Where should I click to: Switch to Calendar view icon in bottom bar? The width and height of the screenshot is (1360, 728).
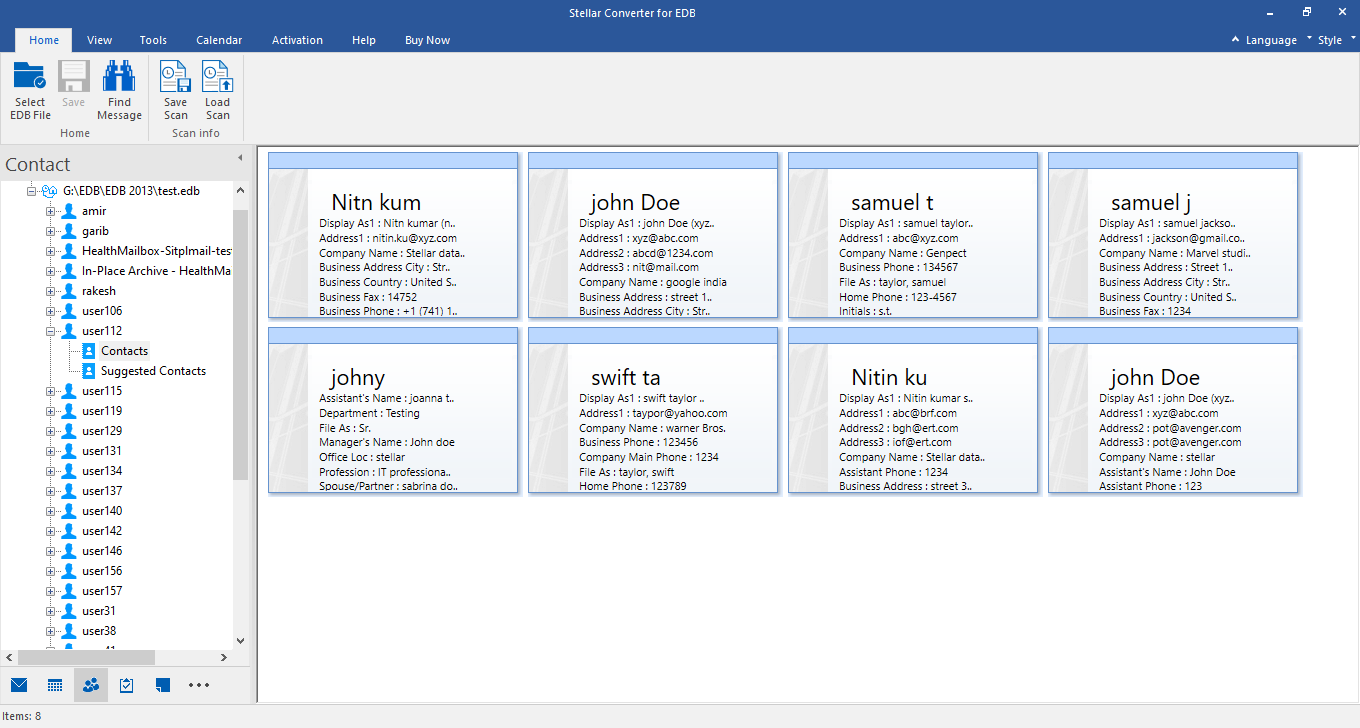[55, 685]
